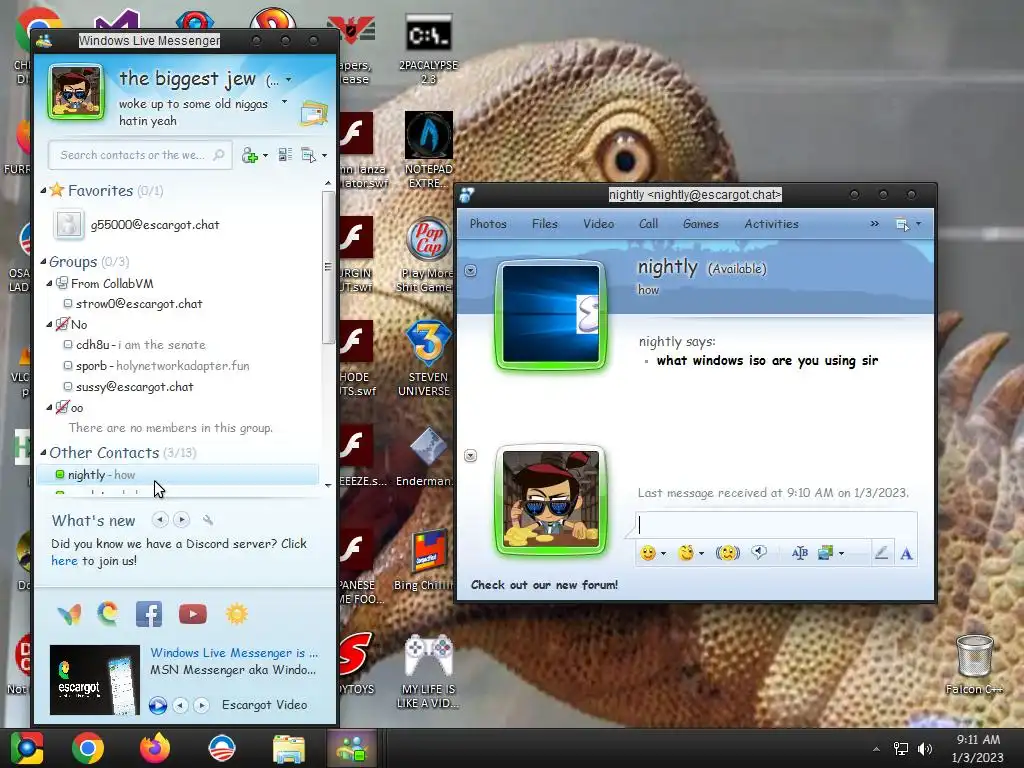The image size is (1024, 768).
Task: Show previous What's new item
Action: [160, 520]
